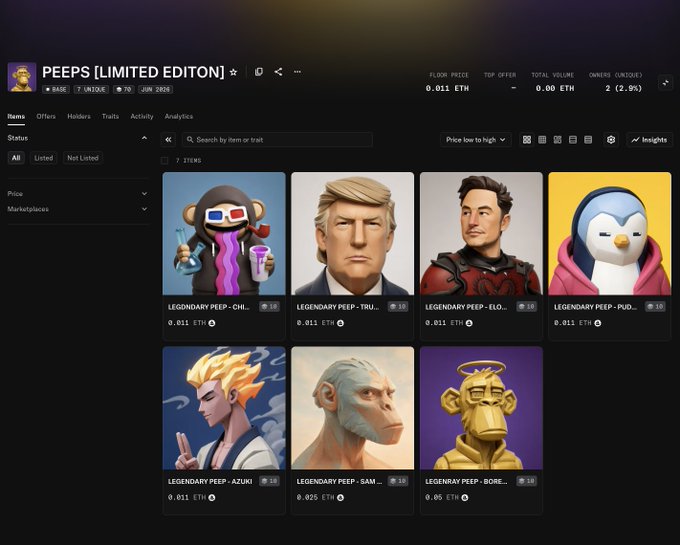Click the supply badge on AZUKI card
680x545 pixels.
click(x=269, y=481)
